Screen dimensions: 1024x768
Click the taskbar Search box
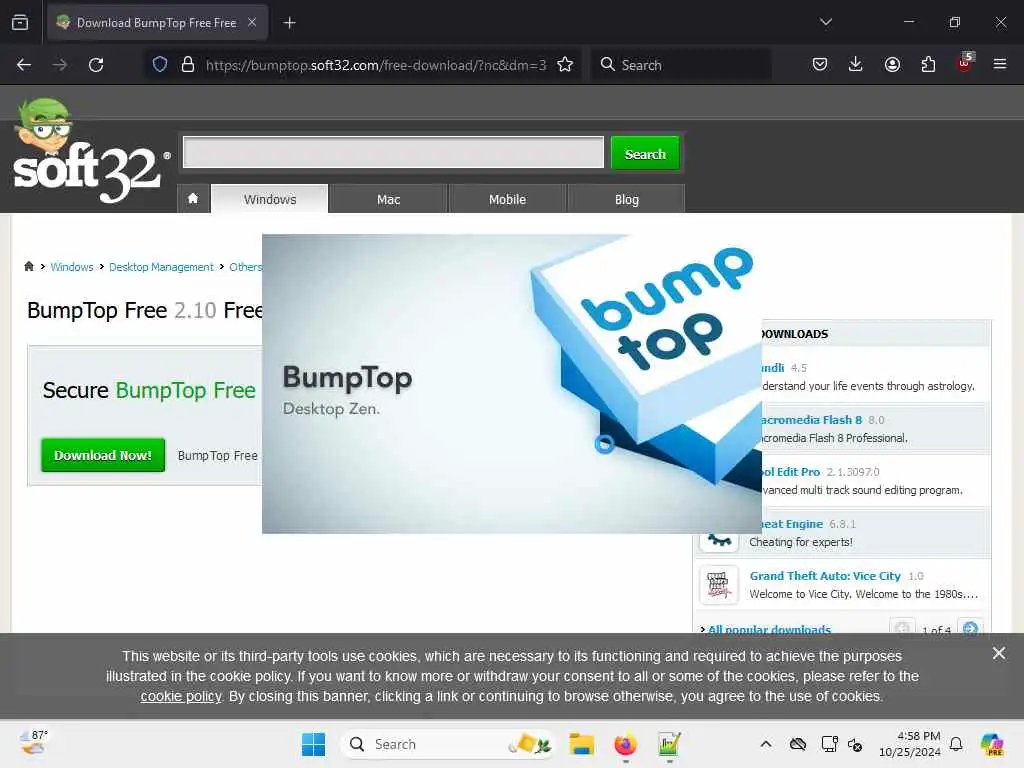[447, 744]
